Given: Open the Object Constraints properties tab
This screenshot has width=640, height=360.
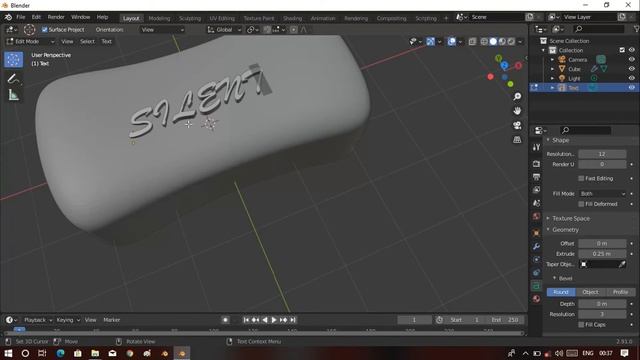Looking at the screenshot, I should 536,272.
